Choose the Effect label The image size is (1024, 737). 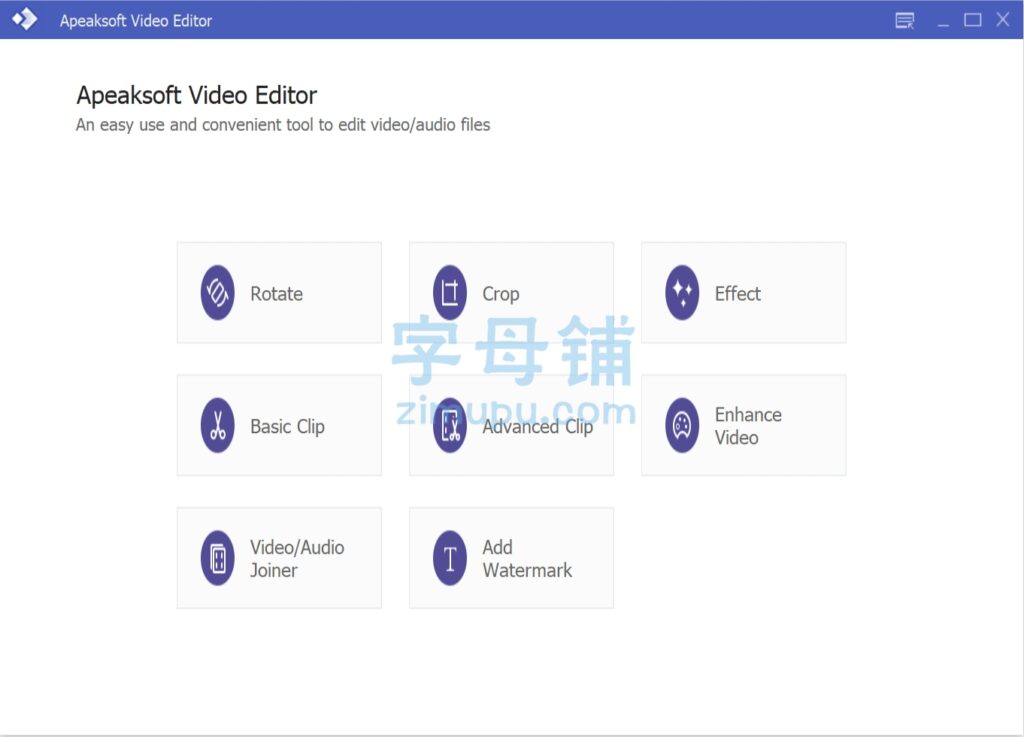pyautogui.click(x=738, y=294)
